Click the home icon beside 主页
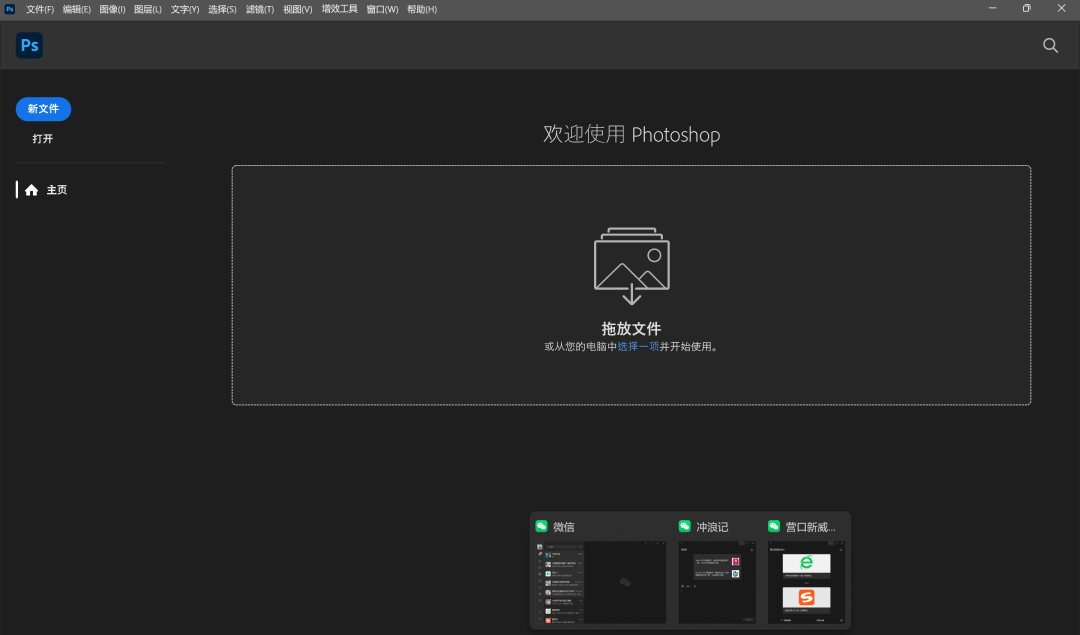The width and height of the screenshot is (1080, 635). pos(32,190)
